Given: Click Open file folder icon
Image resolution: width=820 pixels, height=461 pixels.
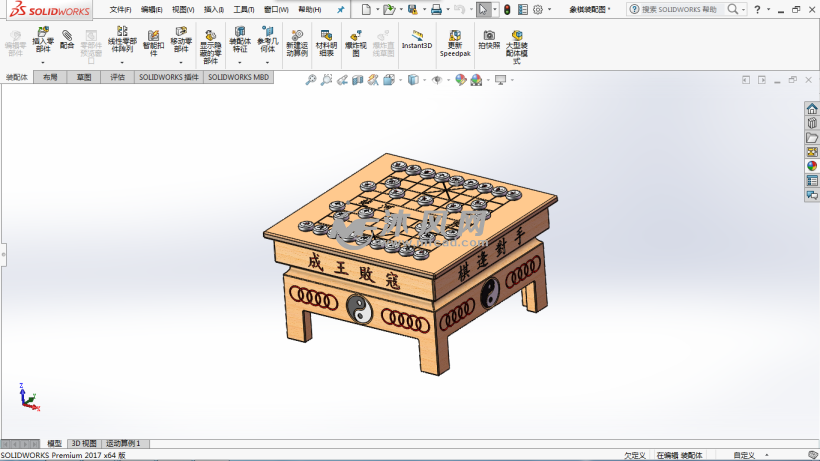Looking at the screenshot, I should pyautogui.click(x=389, y=9).
